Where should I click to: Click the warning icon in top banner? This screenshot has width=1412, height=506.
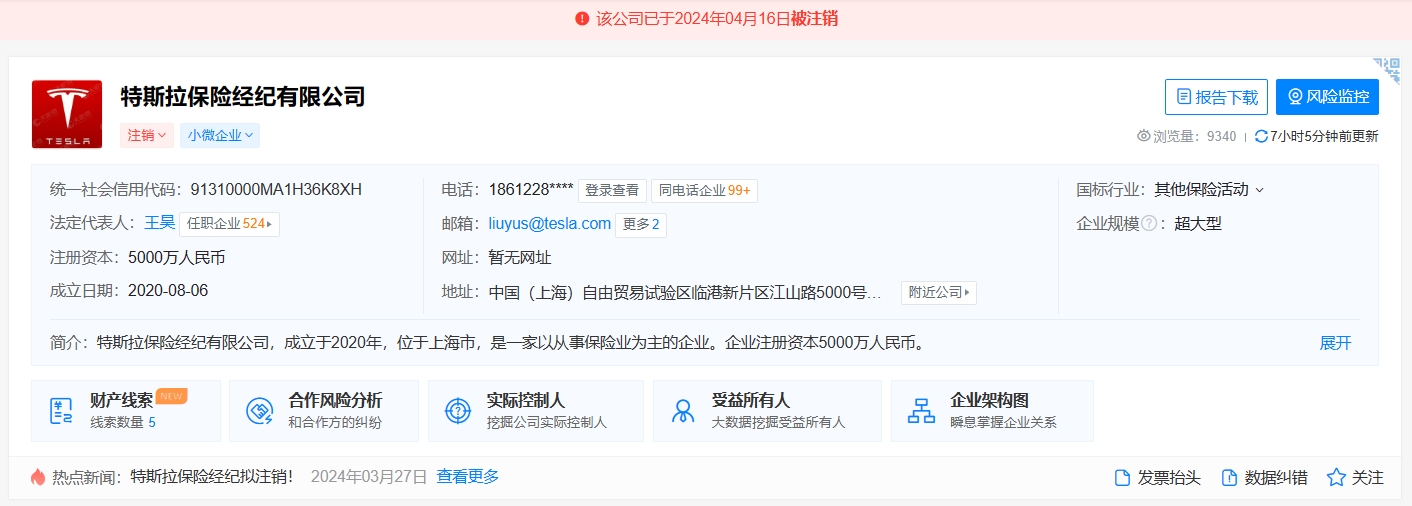[582, 19]
